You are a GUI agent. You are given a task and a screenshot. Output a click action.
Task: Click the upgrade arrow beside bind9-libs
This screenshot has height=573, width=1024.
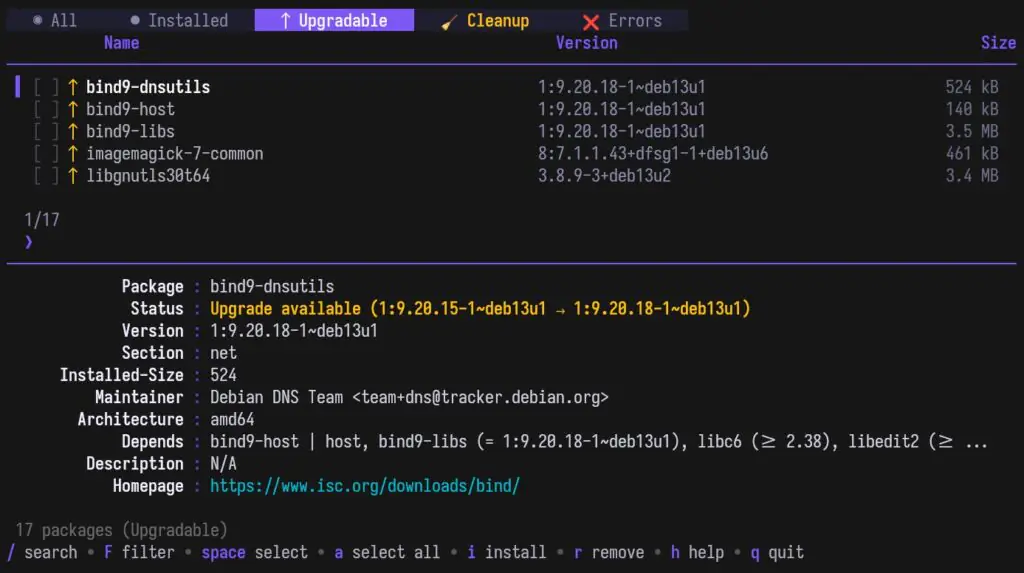click(x=73, y=131)
